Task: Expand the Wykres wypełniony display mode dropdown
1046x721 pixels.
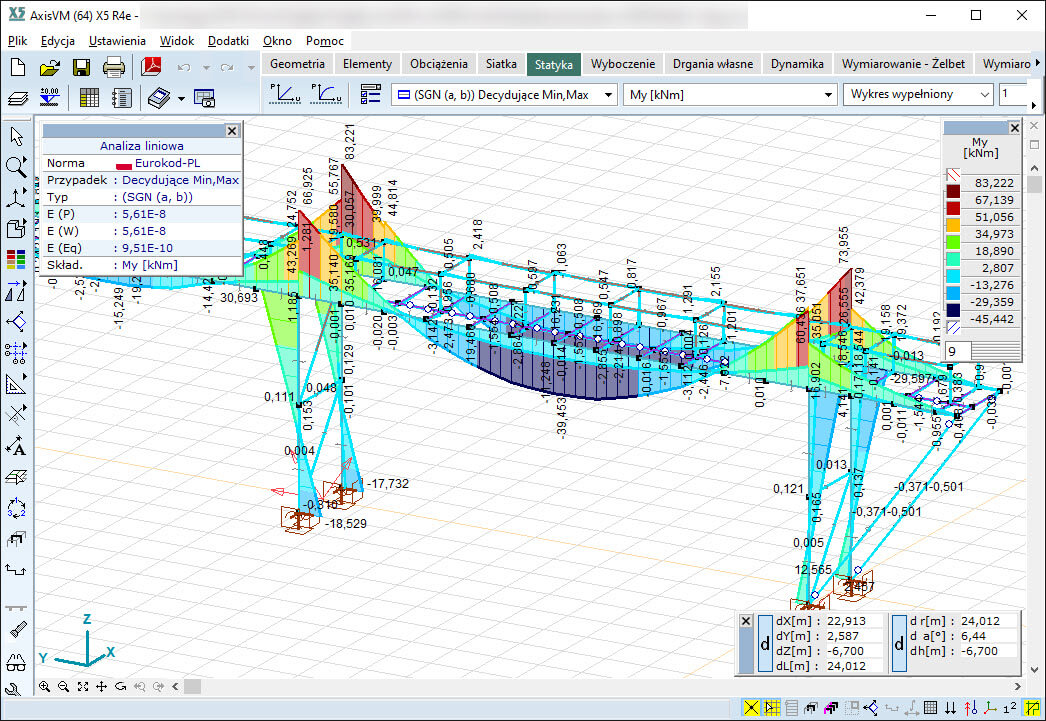Action: [x=985, y=94]
